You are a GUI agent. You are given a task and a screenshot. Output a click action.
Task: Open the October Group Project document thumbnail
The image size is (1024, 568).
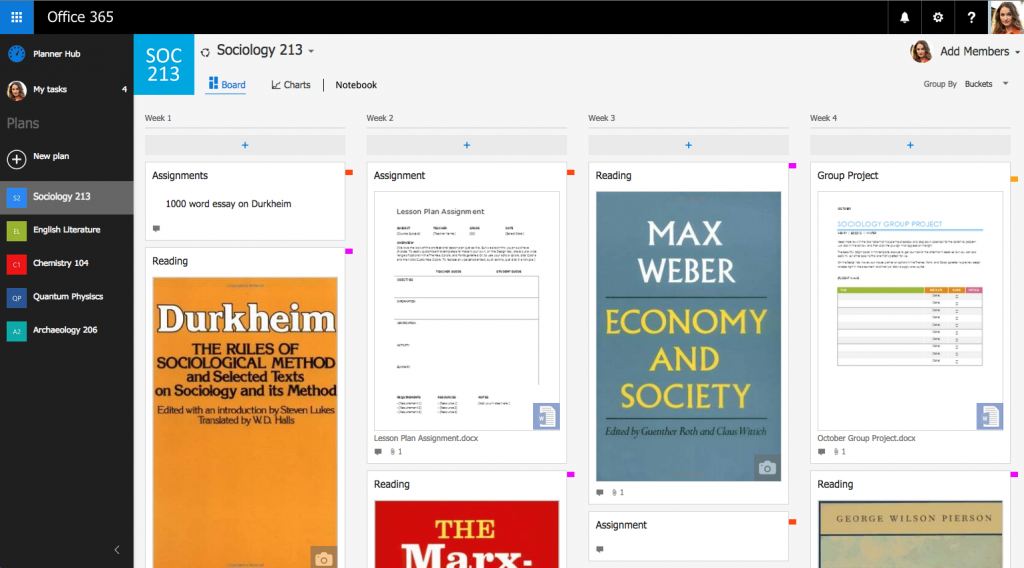point(910,311)
